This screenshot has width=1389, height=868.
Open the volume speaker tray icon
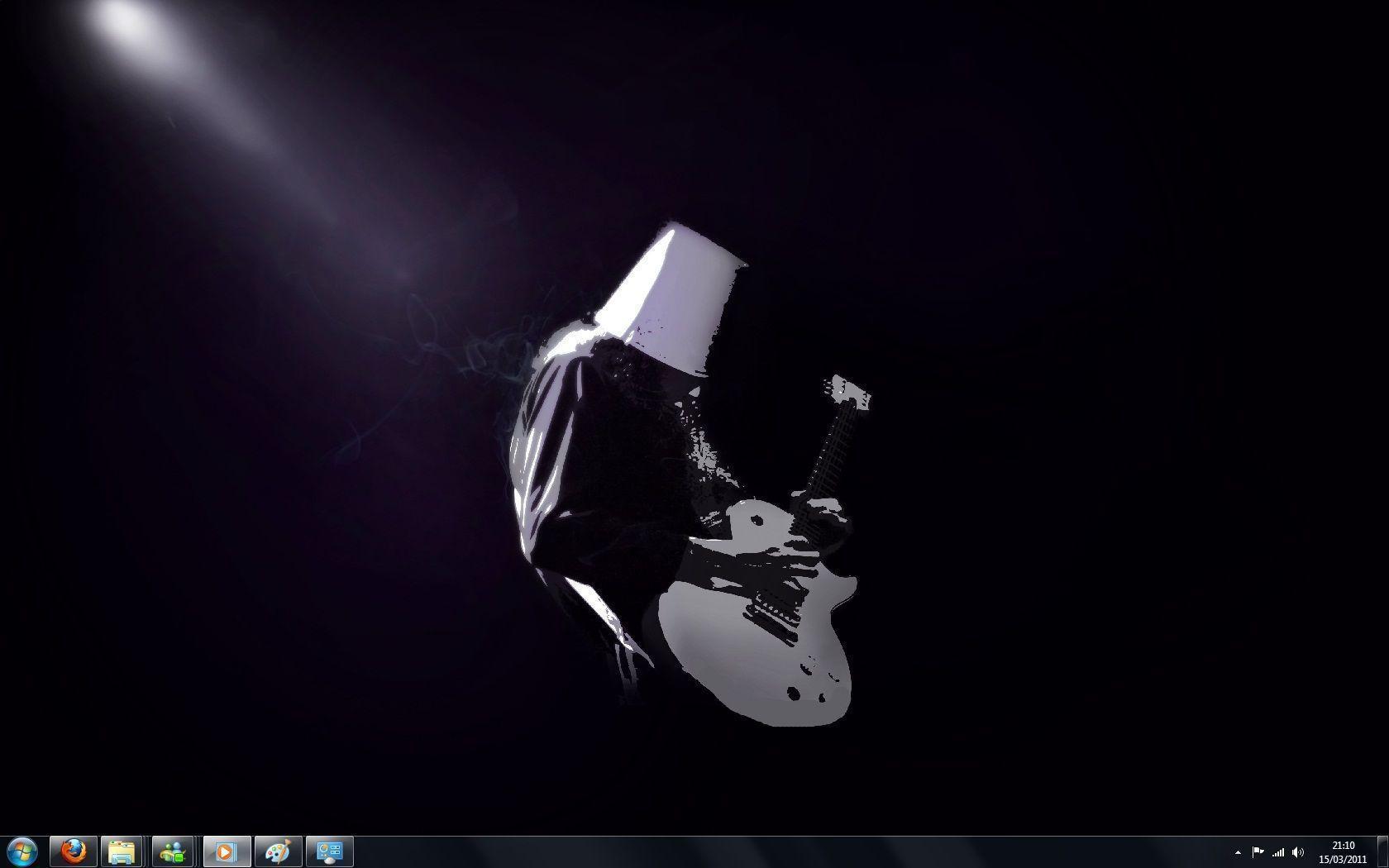click(1298, 852)
